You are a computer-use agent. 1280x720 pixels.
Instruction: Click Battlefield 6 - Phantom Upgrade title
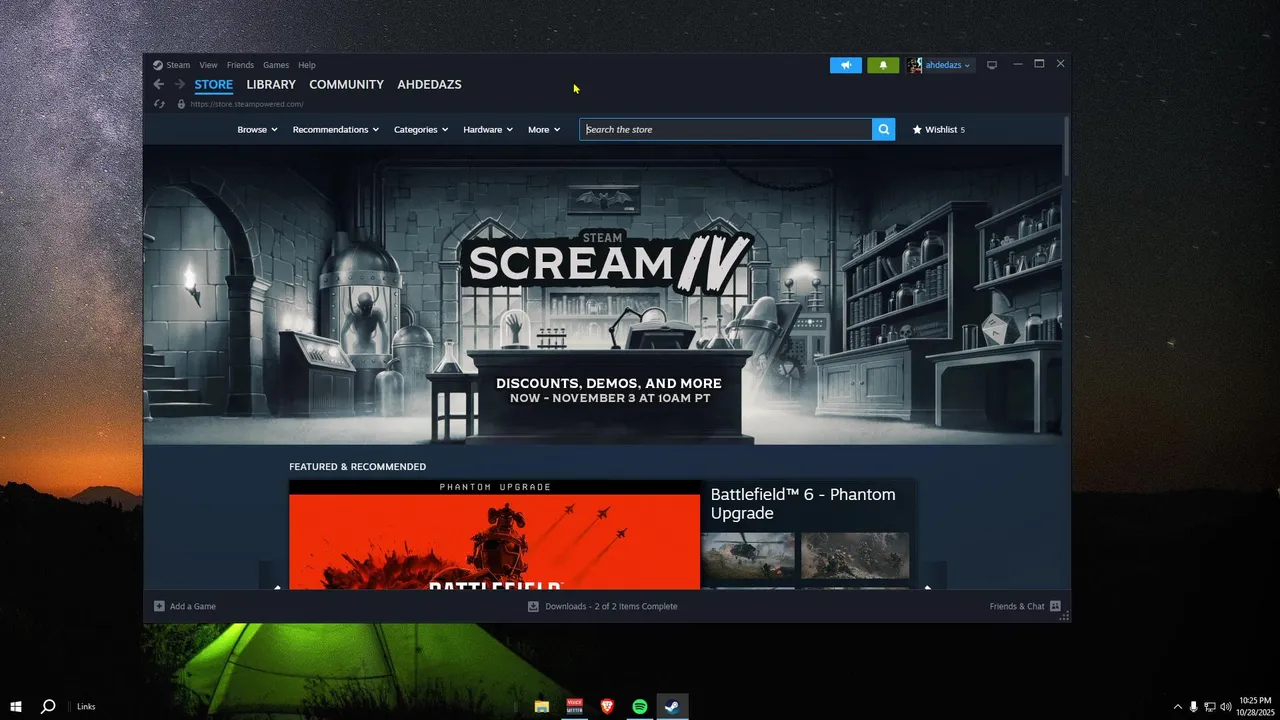pos(803,504)
